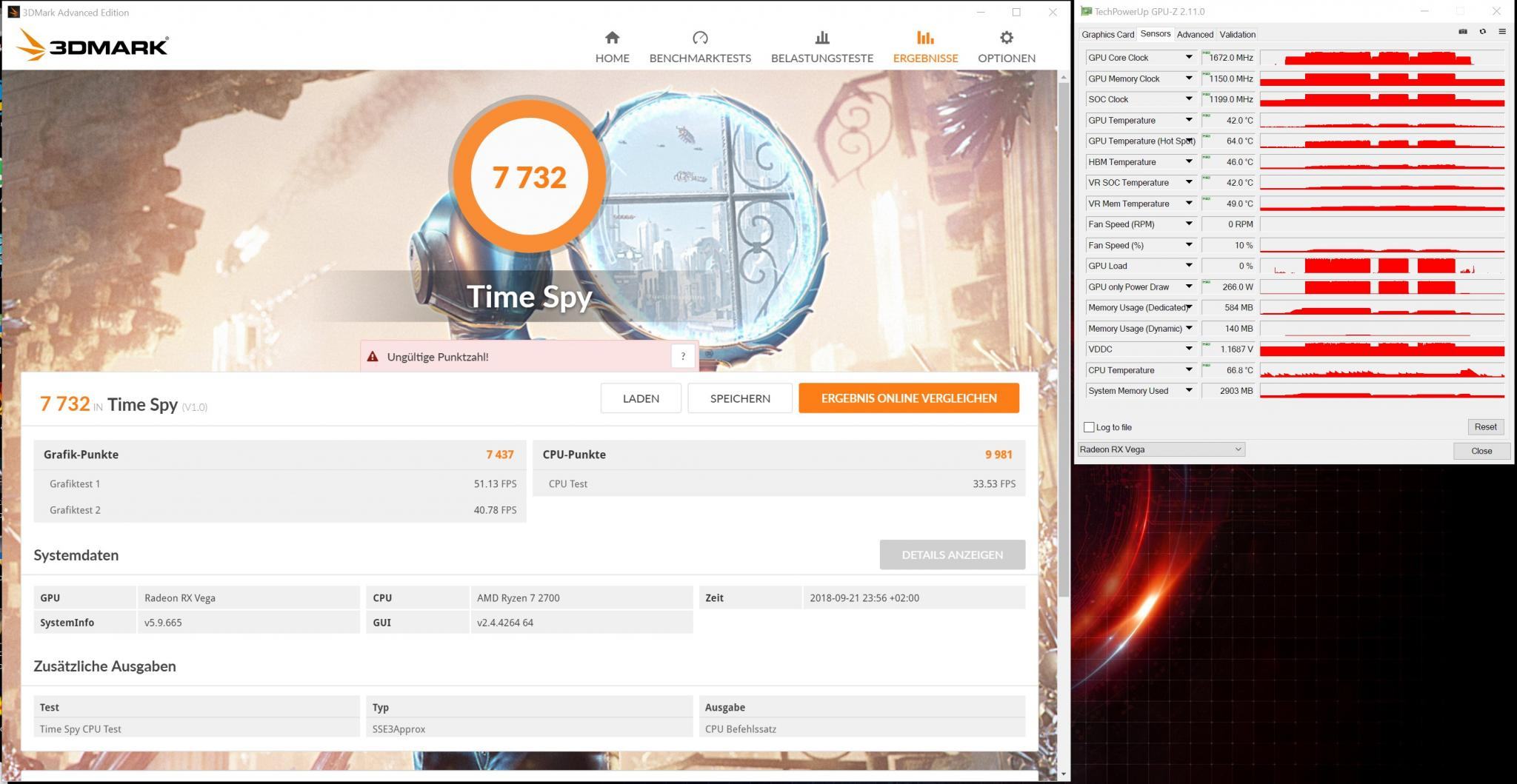Expand the VR SOC Temperature dropdown
Image resolution: width=1517 pixels, height=784 pixels.
point(1189,182)
